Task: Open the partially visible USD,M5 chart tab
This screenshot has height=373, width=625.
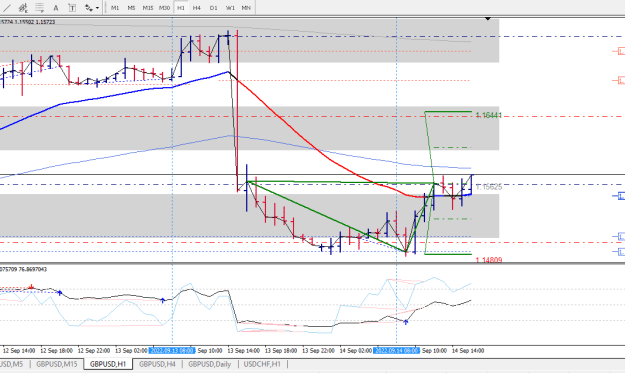Action: (12, 364)
